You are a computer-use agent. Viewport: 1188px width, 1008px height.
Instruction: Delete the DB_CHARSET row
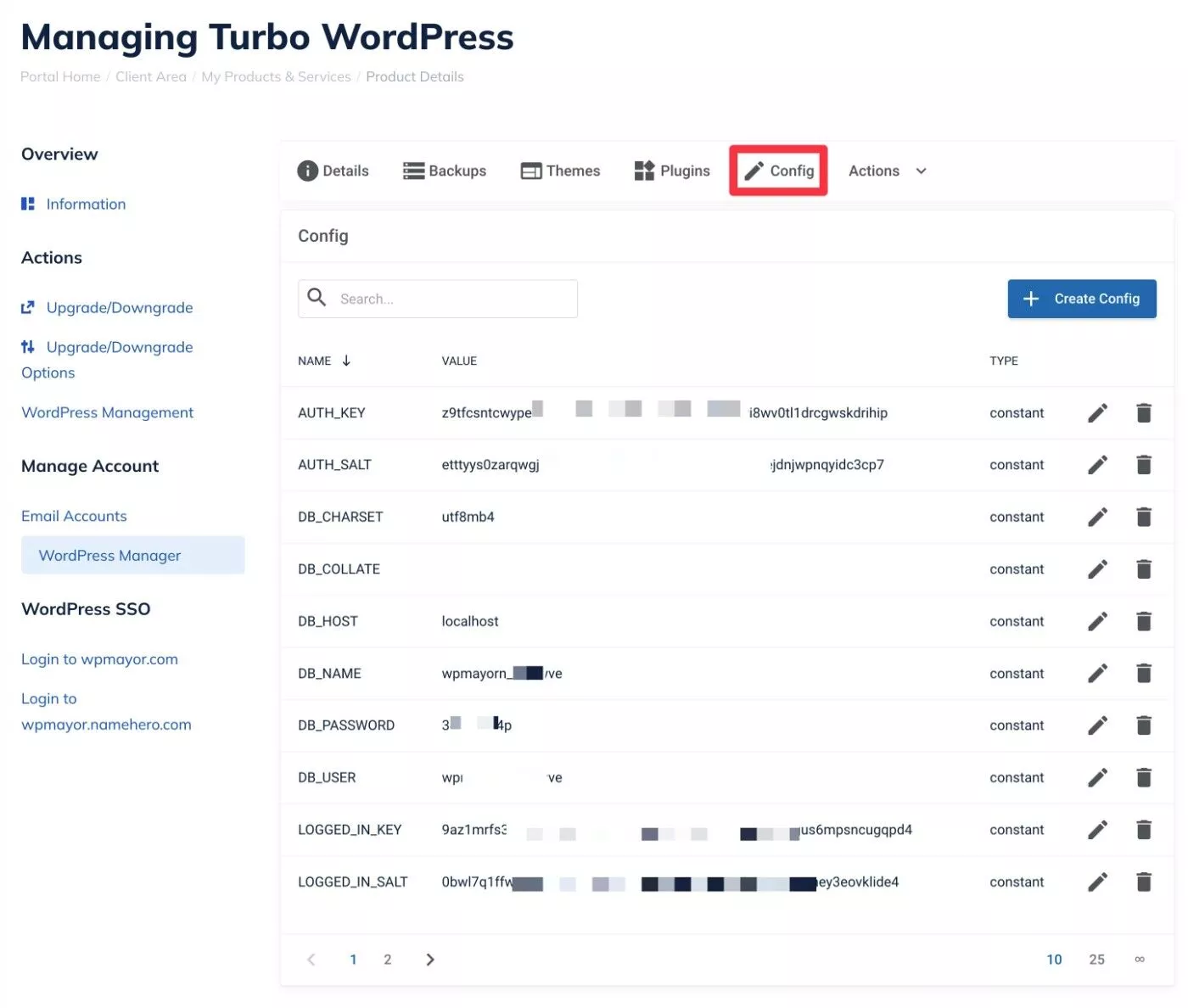click(x=1144, y=517)
